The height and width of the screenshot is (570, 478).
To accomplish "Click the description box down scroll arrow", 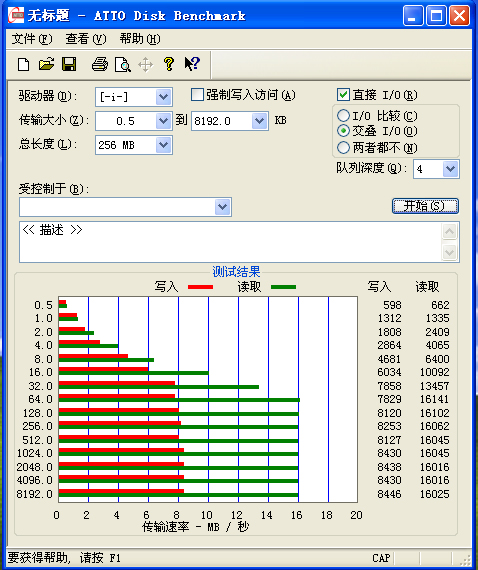I will pyautogui.click(x=450, y=252).
